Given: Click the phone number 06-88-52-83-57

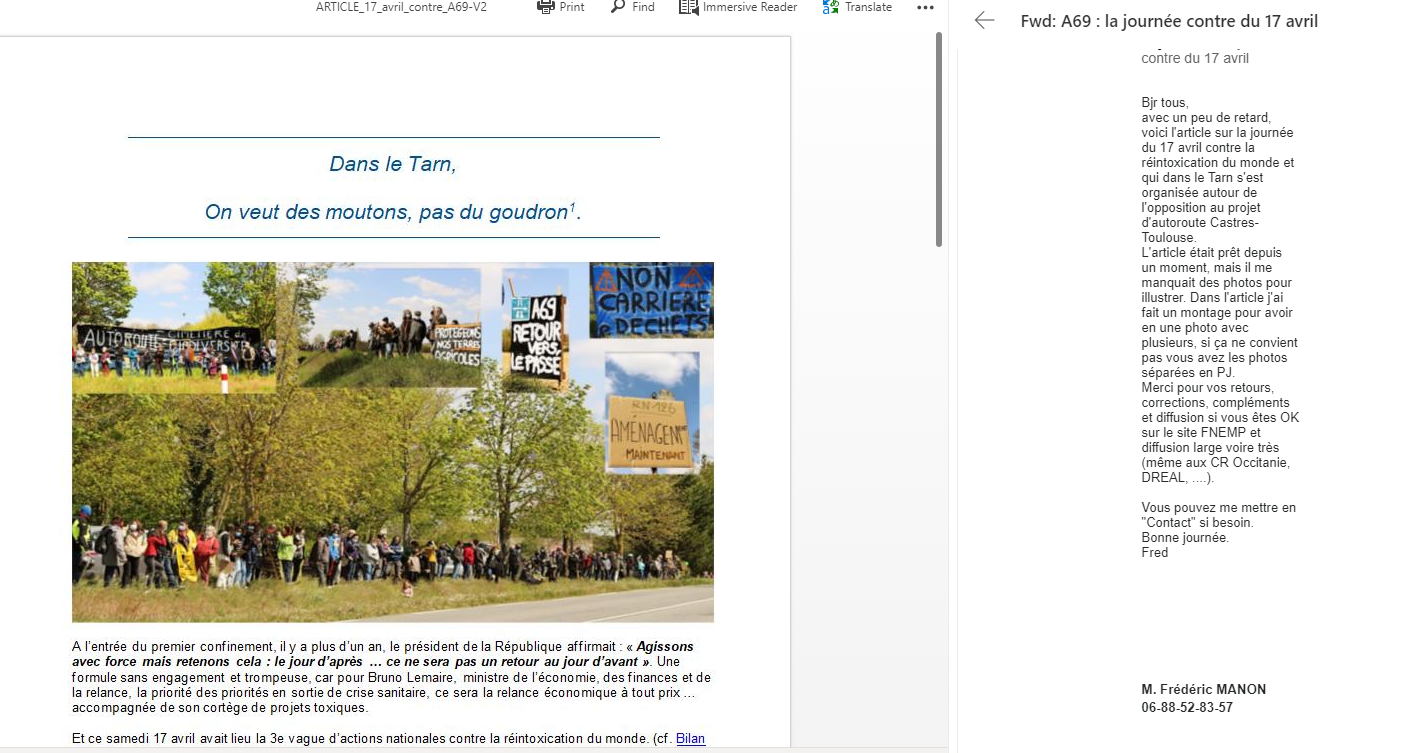Looking at the screenshot, I should pos(1187,708).
